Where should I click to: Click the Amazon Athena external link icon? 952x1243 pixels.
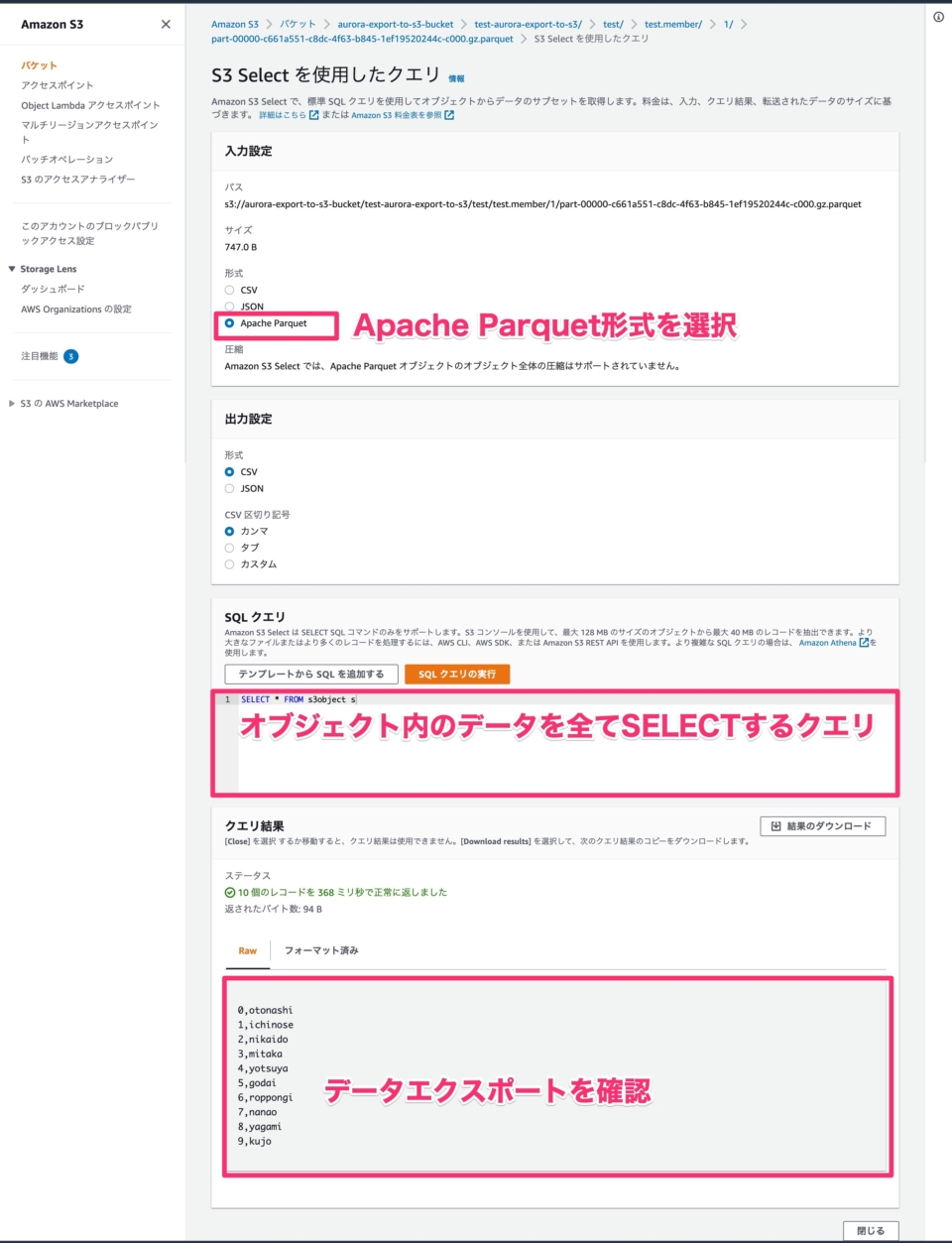865,642
